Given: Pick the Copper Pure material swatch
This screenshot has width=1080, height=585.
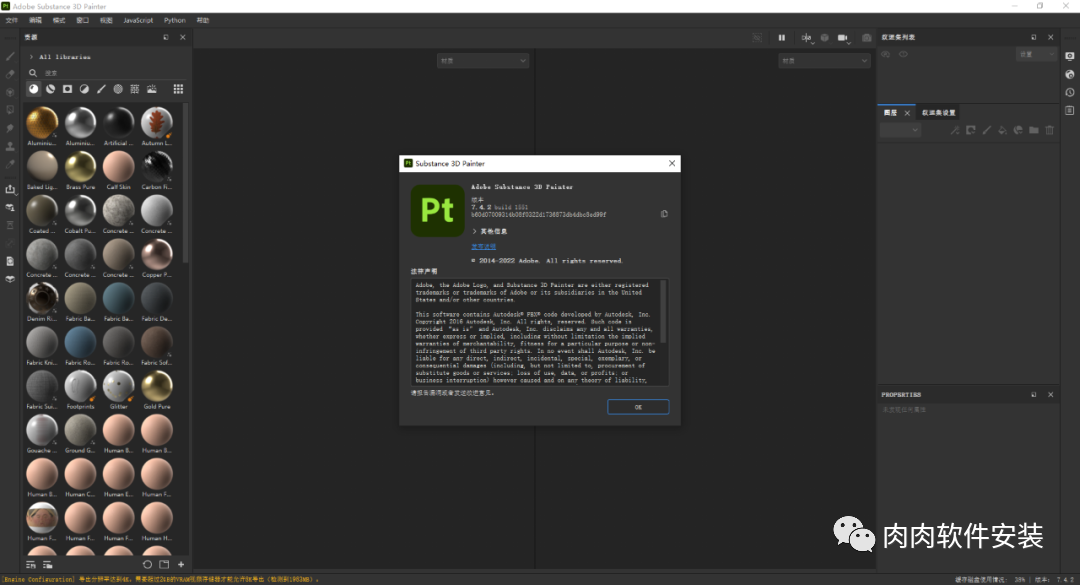Looking at the screenshot, I should [156, 255].
